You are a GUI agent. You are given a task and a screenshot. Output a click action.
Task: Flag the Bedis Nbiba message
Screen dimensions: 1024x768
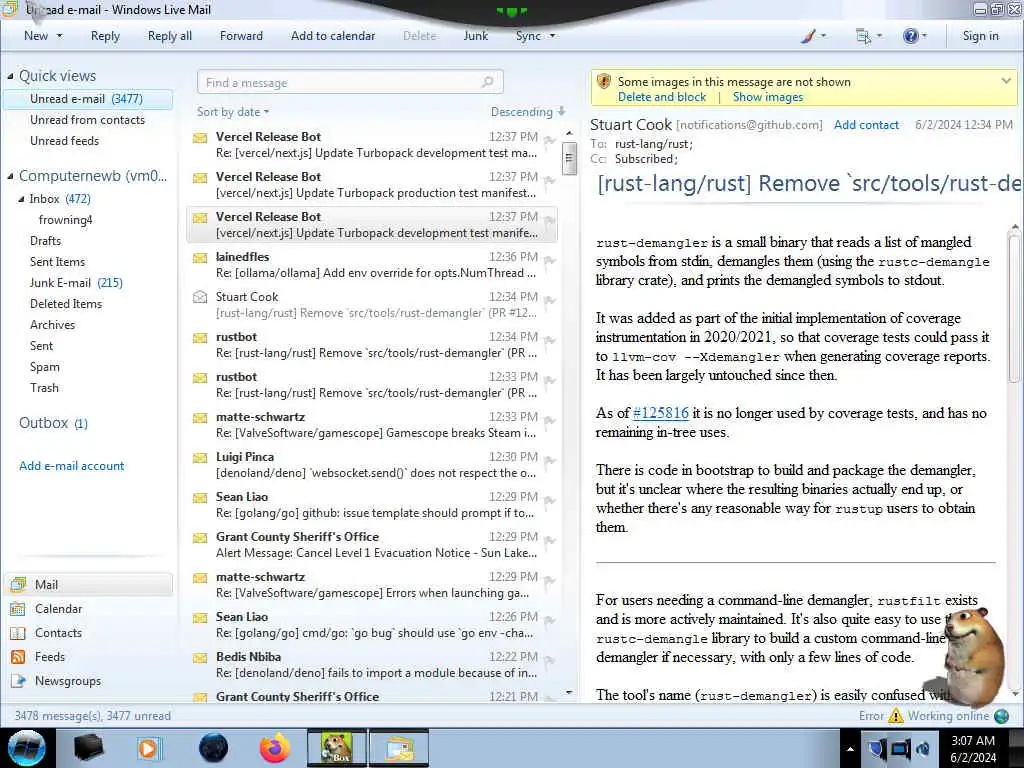549,660
